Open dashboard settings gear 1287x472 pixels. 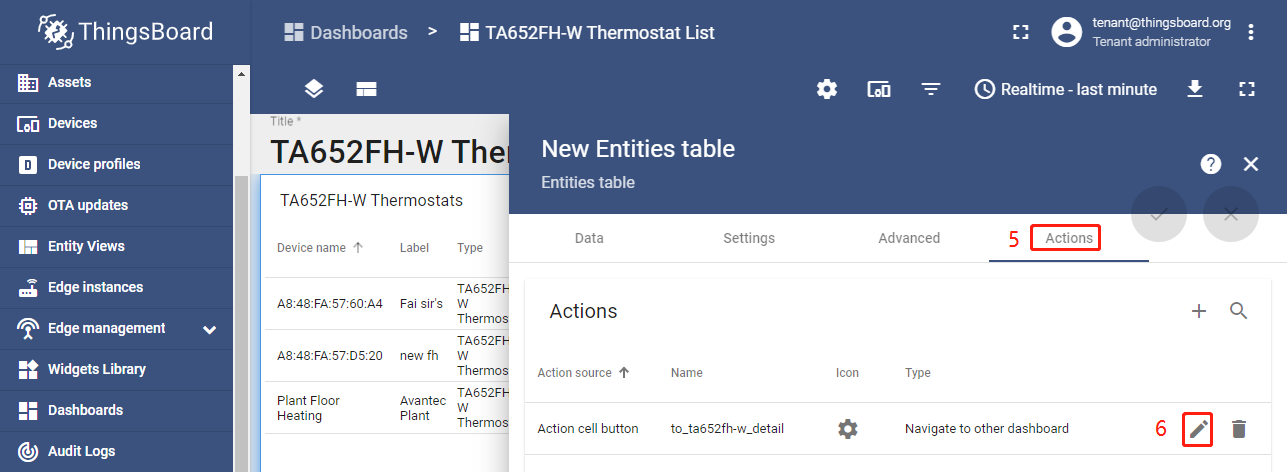click(x=827, y=89)
